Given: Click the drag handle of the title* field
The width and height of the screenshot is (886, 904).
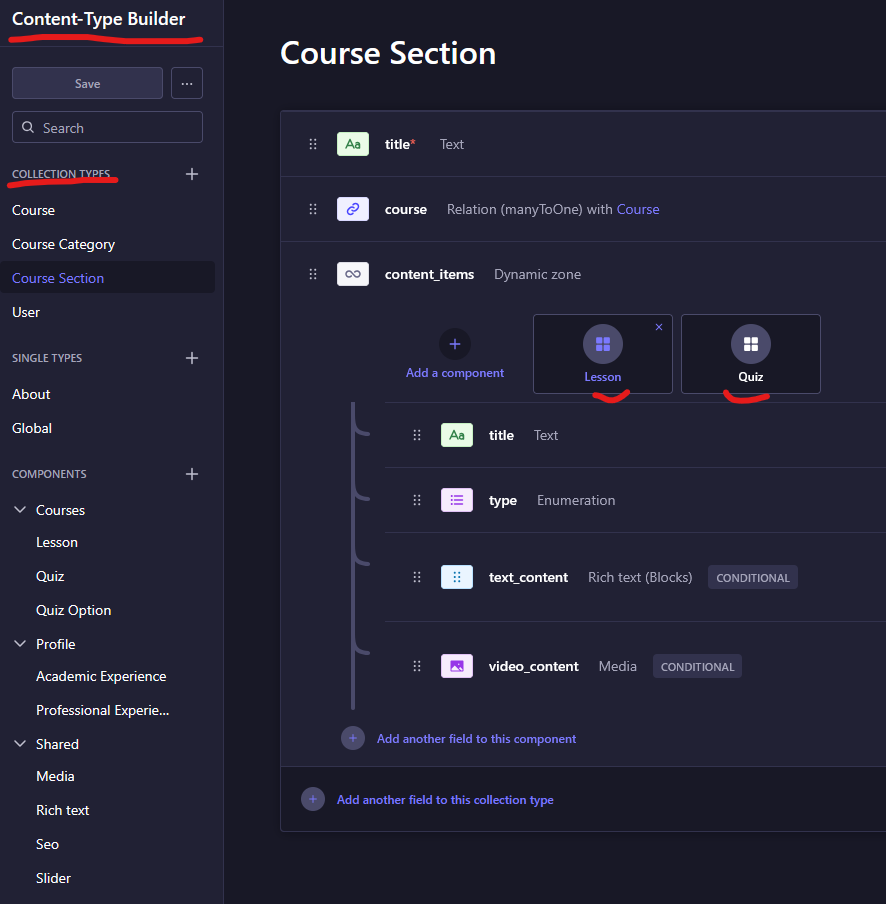Looking at the screenshot, I should coord(313,144).
